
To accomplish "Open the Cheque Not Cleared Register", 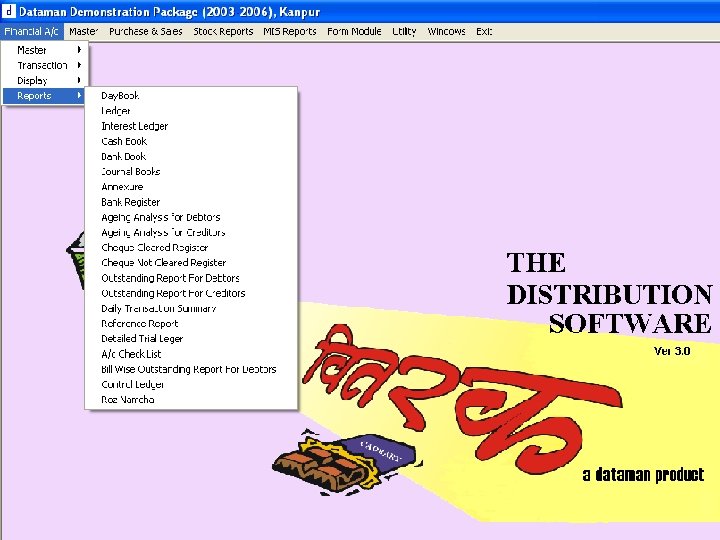I will tap(191, 262).
